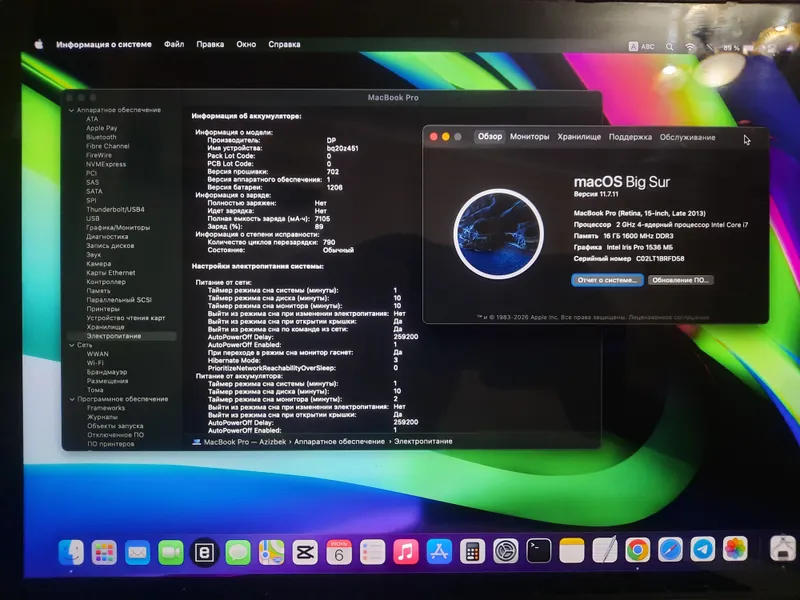
Task: Open the Лицензионное соглашение link
Action: tap(668, 317)
